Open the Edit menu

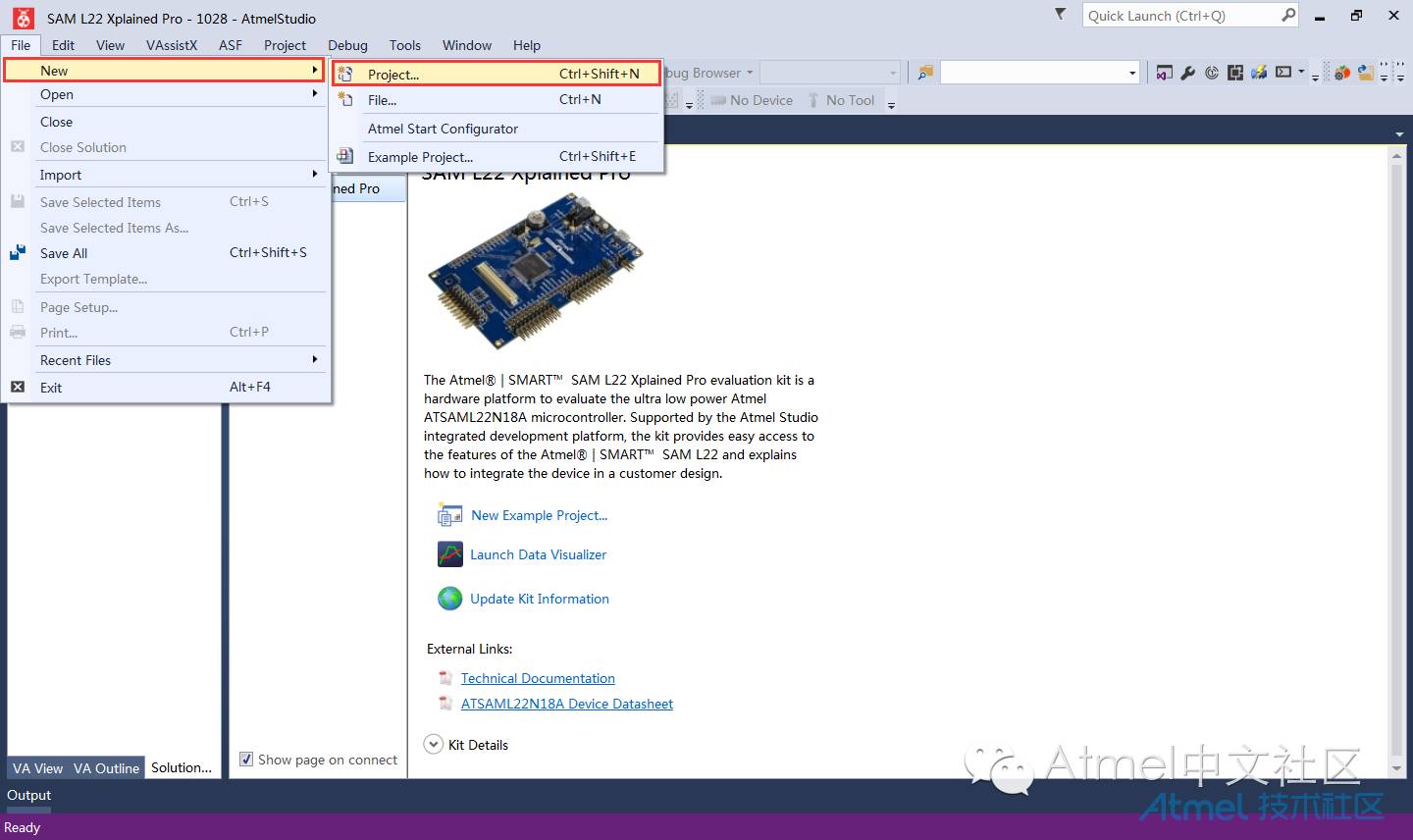point(63,45)
